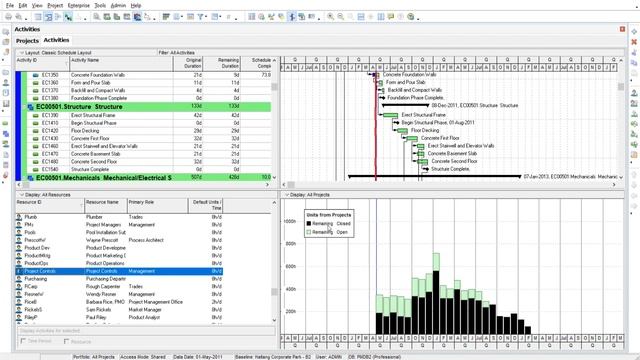The width and height of the screenshot is (640, 360).
Task: Click the Add icon atop right sidebar
Action: [x=634, y=32]
